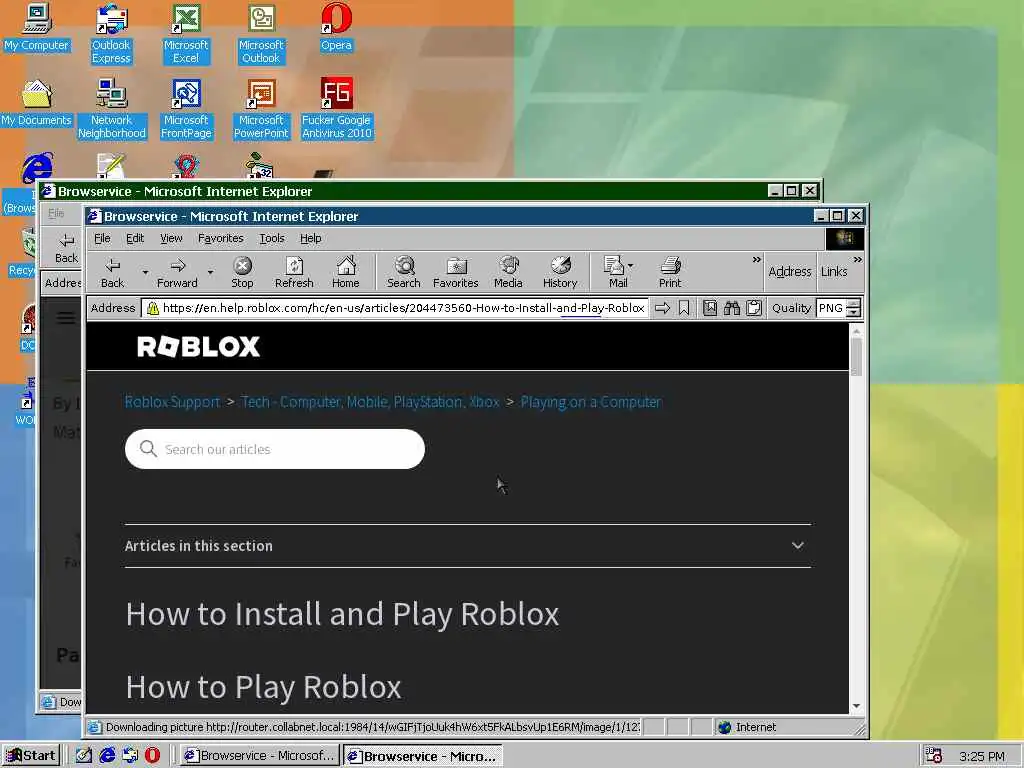Stop the page loading

[242, 272]
